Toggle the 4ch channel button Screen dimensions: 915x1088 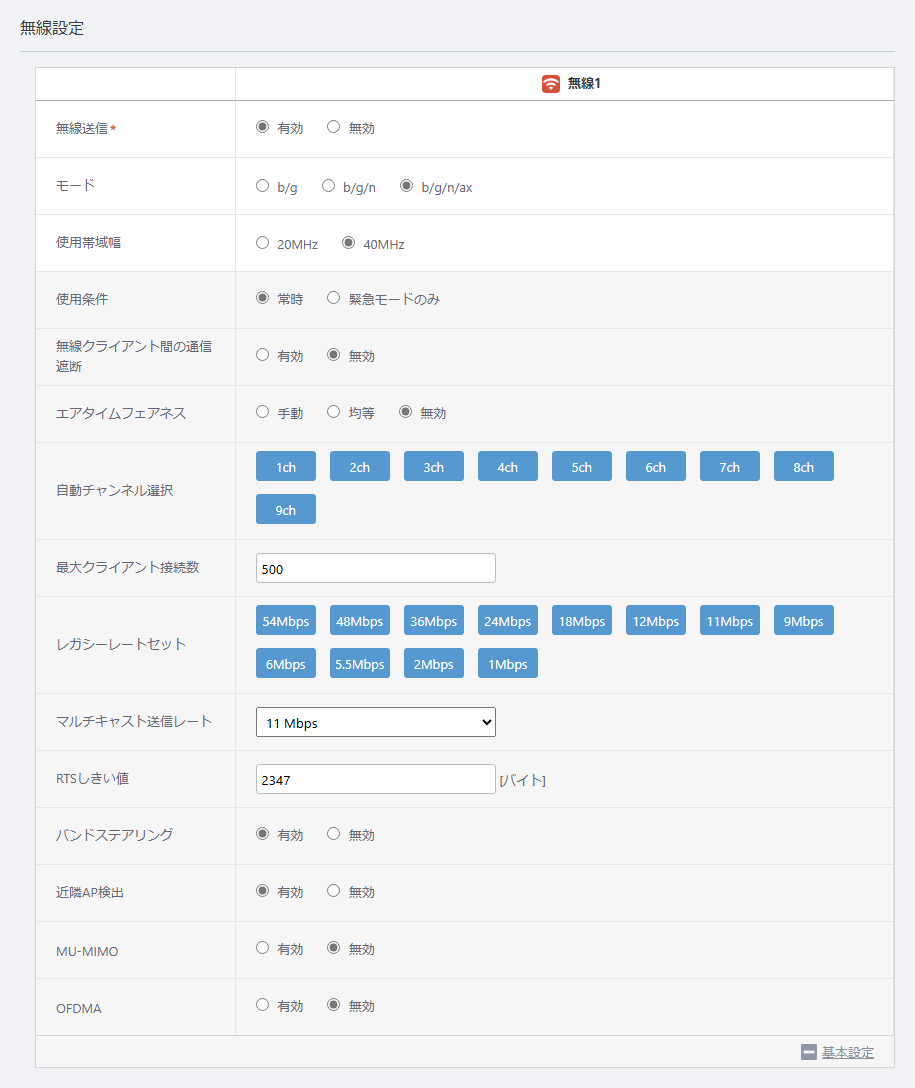[x=508, y=466]
